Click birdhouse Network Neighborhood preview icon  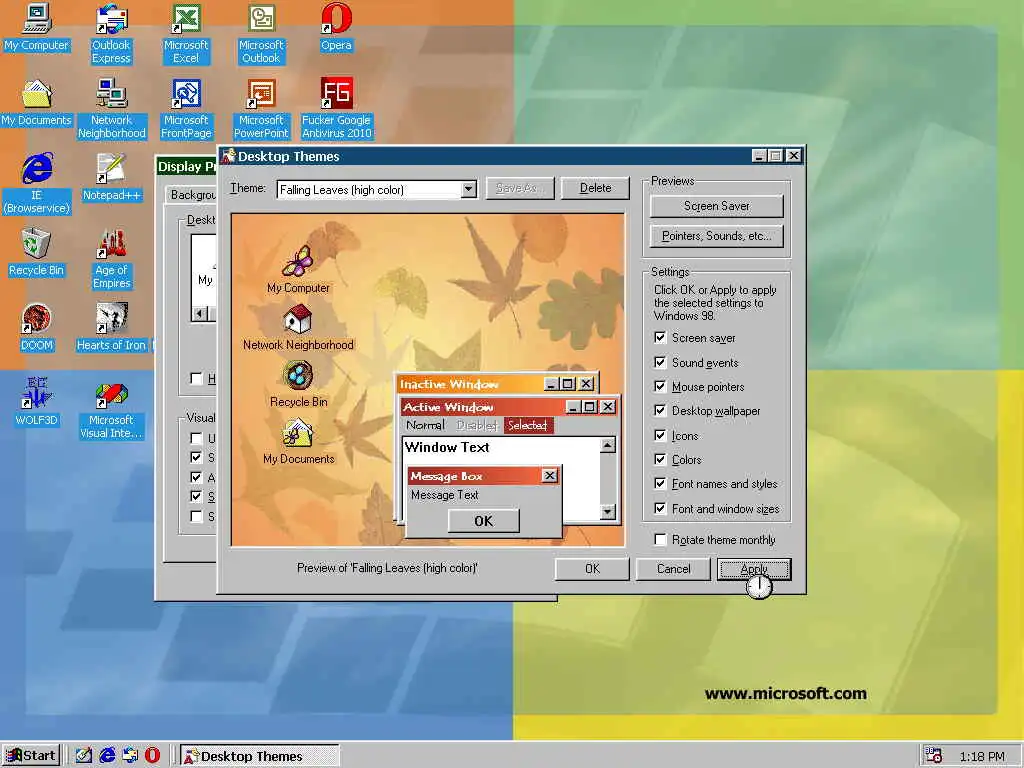point(298,319)
